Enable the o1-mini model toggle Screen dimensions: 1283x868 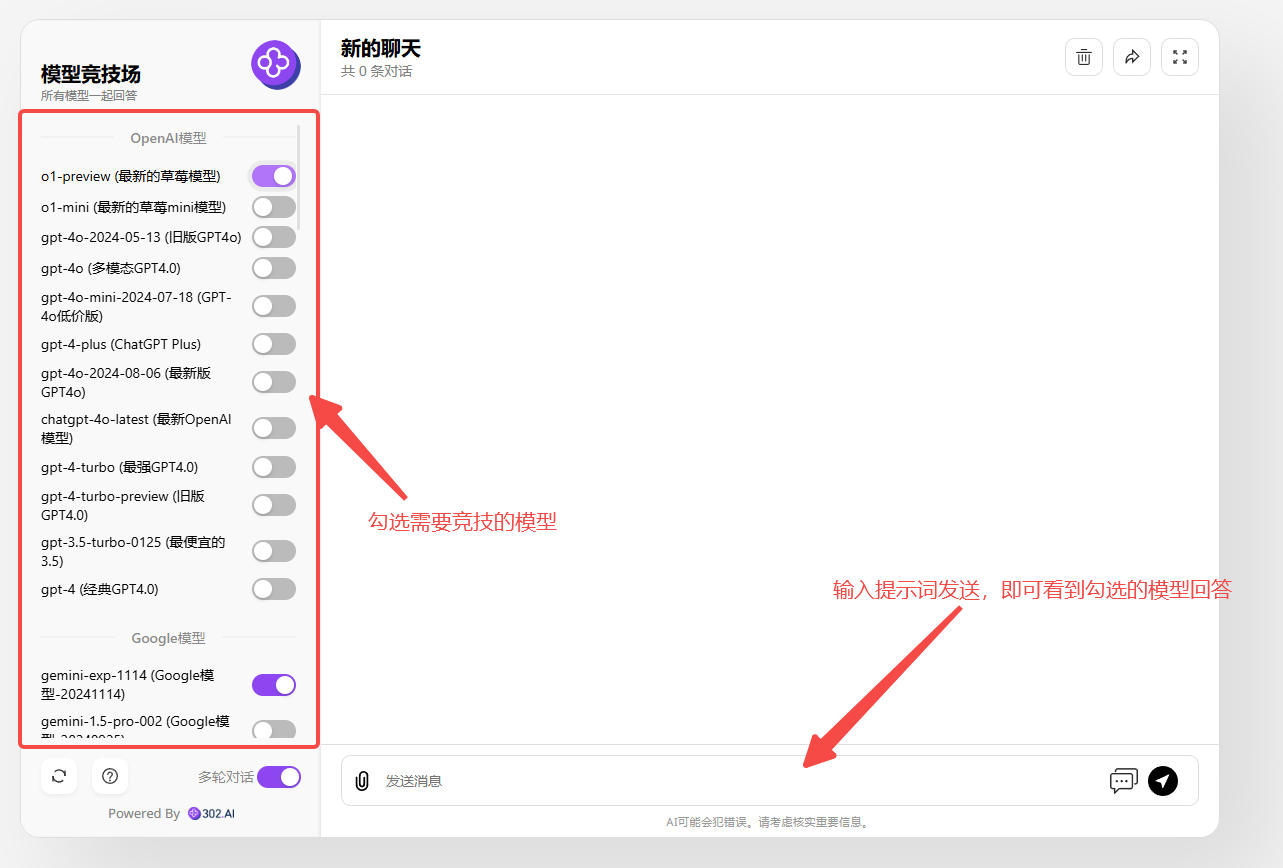(274, 207)
